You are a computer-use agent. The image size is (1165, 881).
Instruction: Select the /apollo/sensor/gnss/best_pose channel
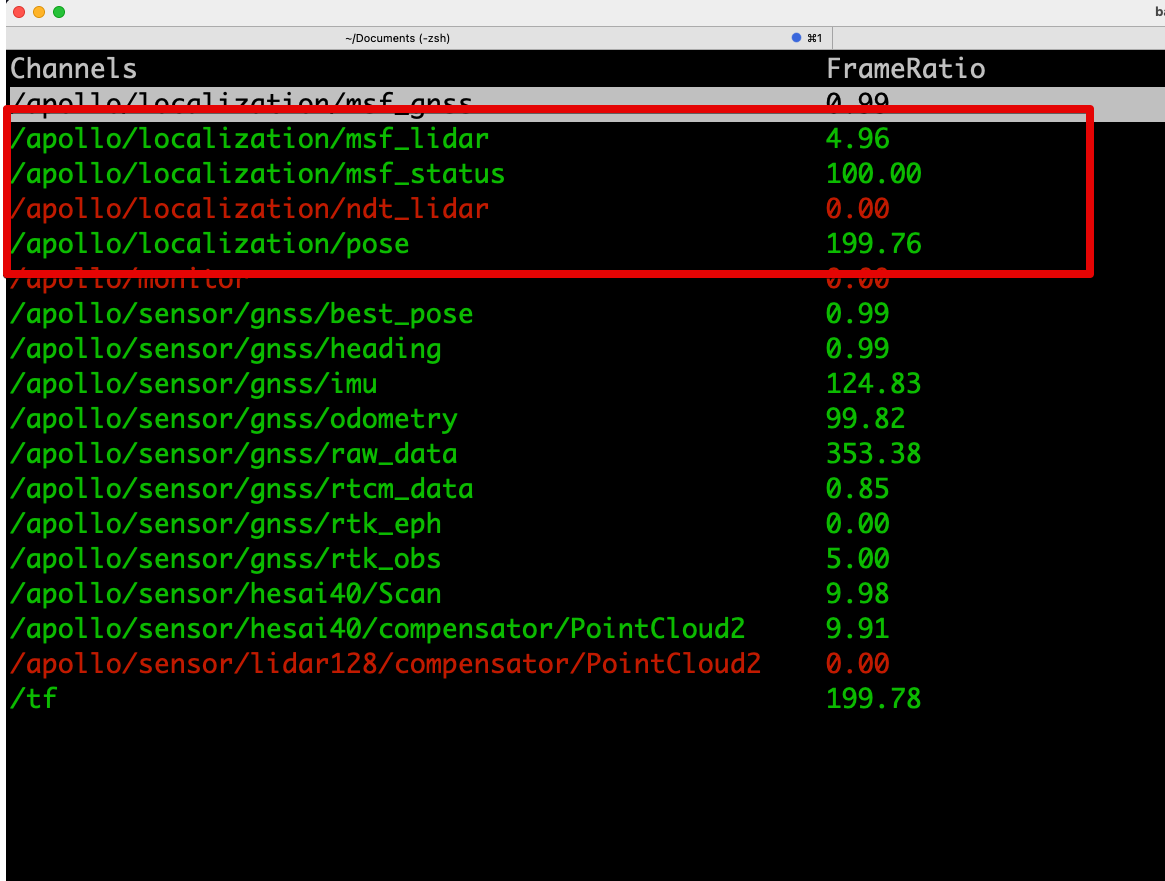241,314
